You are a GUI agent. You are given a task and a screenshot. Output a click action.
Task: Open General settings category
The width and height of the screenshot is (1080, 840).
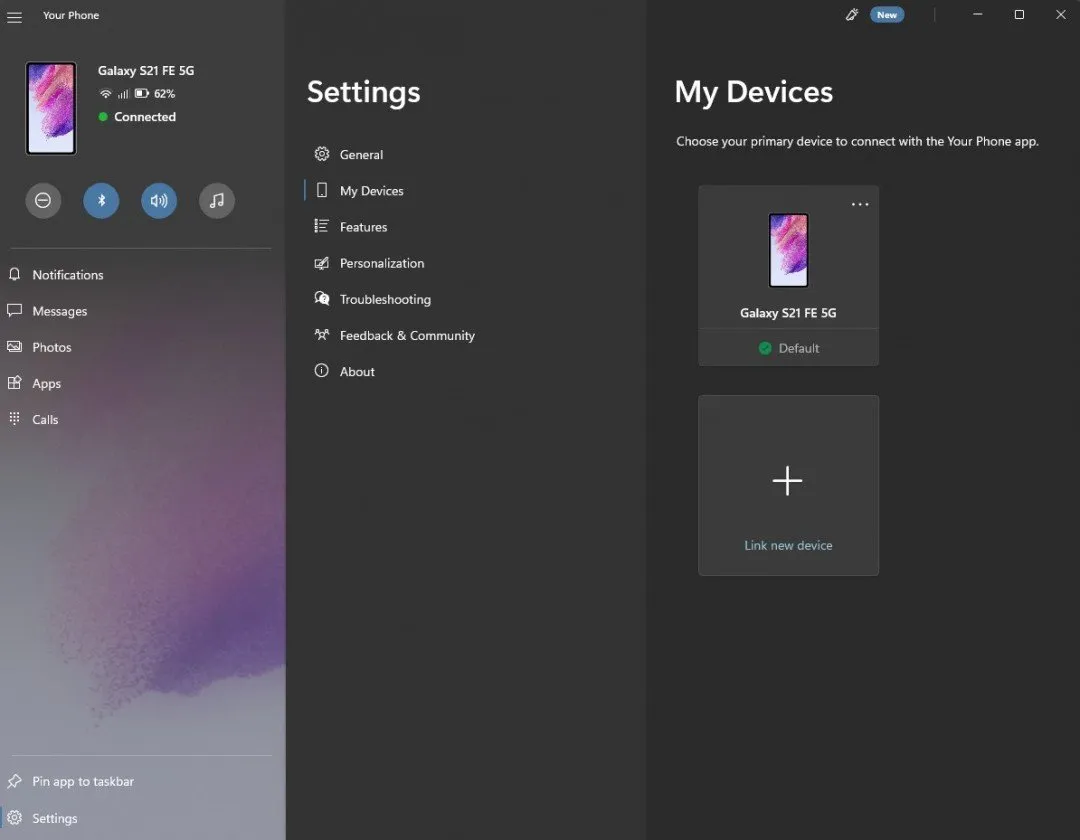(x=361, y=155)
